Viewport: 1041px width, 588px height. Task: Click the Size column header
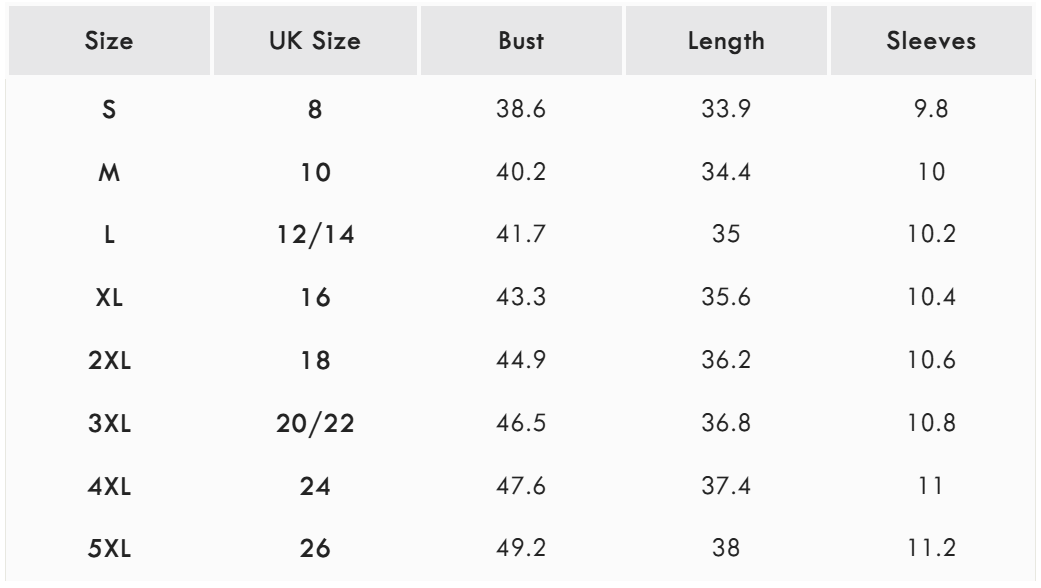click(108, 46)
